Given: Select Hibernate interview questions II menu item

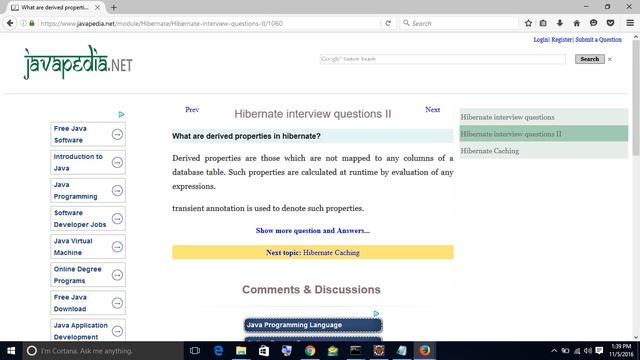Looking at the screenshot, I should click(x=544, y=134).
